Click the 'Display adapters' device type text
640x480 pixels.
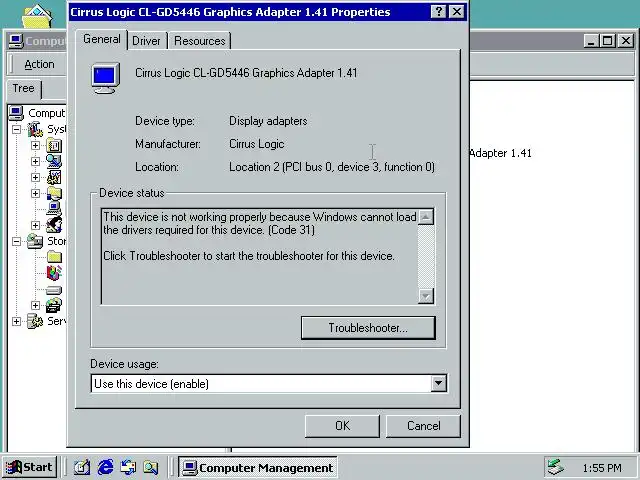[268, 121]
